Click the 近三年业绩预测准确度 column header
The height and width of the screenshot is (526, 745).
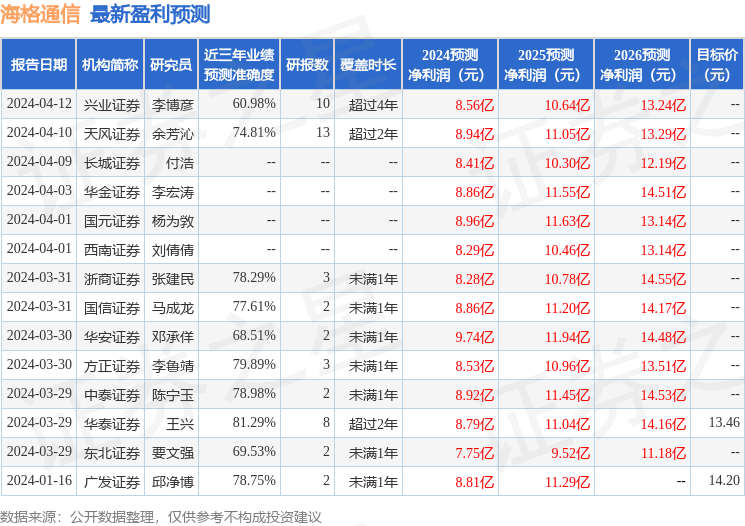click(239, 65)
